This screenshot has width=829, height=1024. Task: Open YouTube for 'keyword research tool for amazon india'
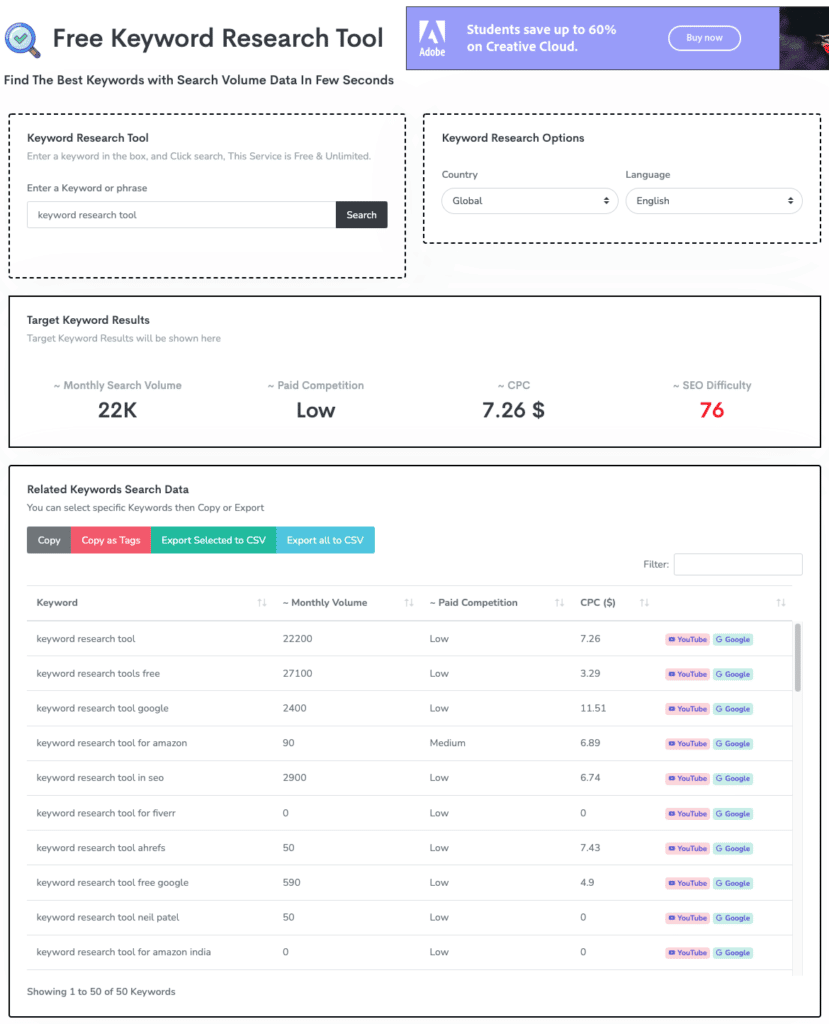tap(687, 953)
